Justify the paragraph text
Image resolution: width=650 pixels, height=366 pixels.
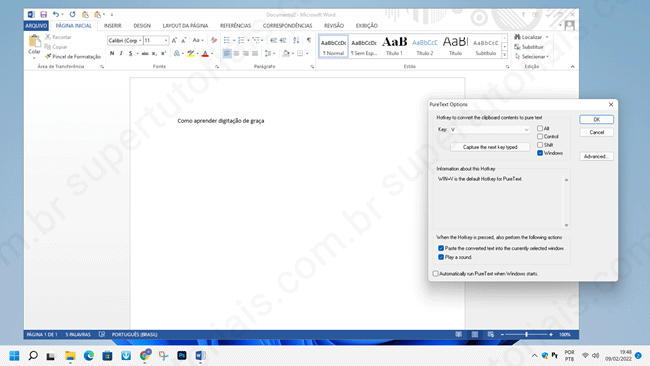tap(255, 53)
